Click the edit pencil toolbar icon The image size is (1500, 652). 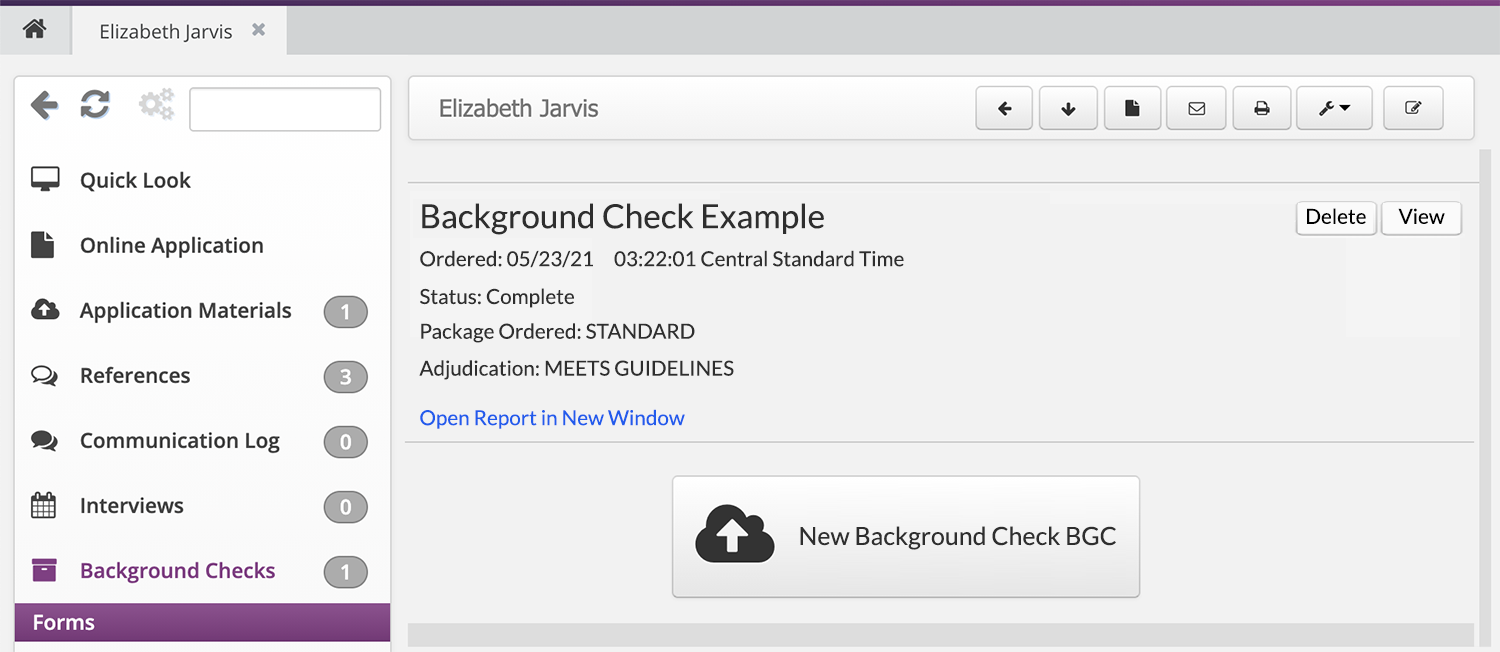point(1413,109)
